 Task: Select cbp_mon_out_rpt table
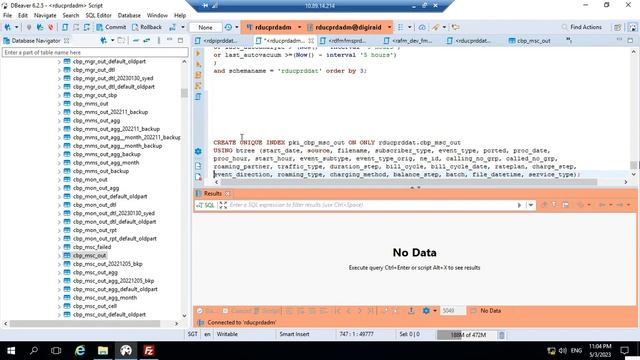click(x=95, y=230)
